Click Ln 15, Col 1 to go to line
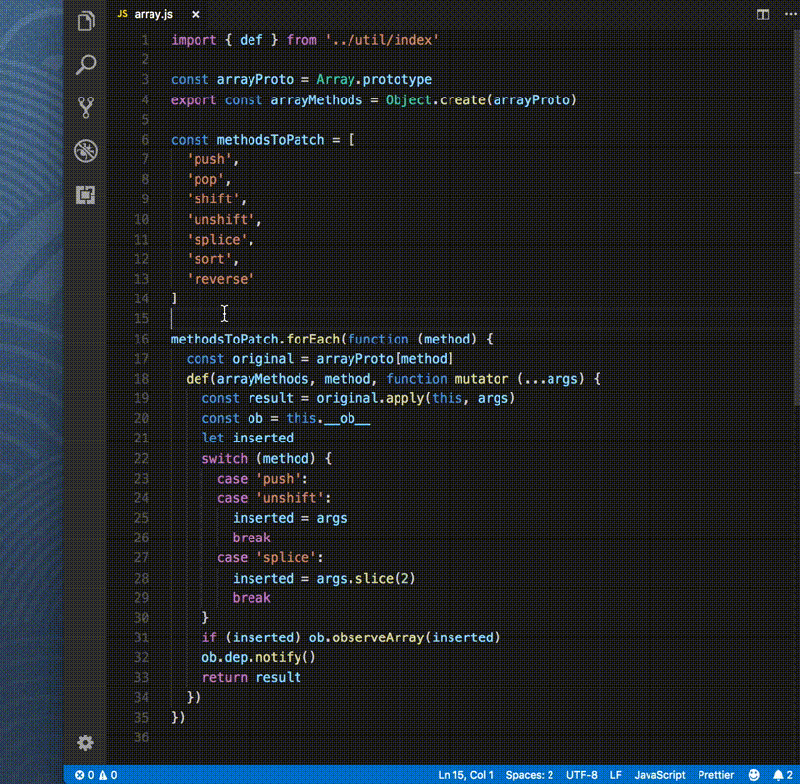The width and height of the screenshot is (800, 784). pos(466,774)
